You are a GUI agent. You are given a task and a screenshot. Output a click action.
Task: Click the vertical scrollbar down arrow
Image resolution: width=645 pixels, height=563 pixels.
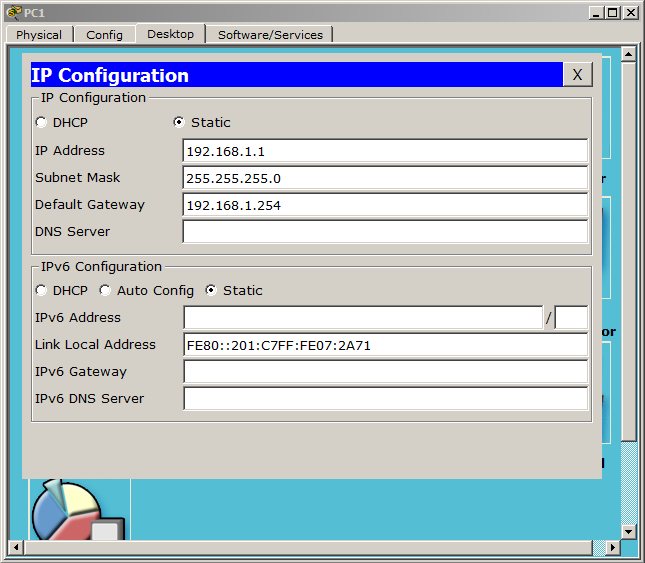pos(629,532)
